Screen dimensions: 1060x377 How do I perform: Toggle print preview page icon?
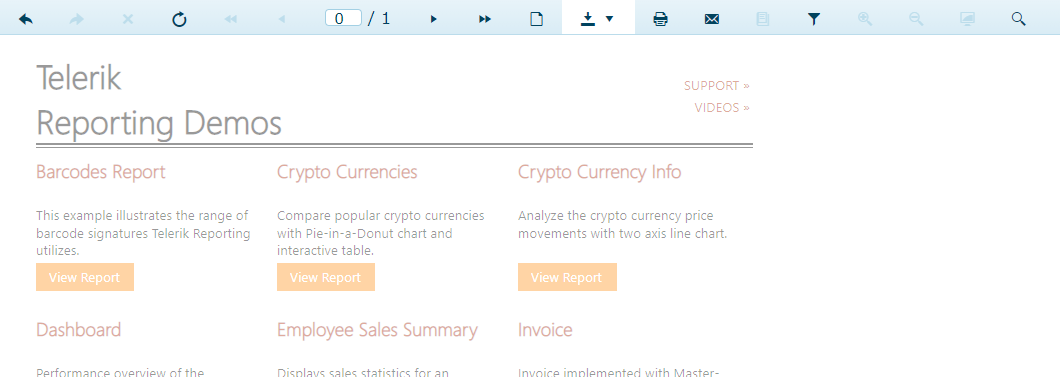pyautogui.click(x=536, y=19)
